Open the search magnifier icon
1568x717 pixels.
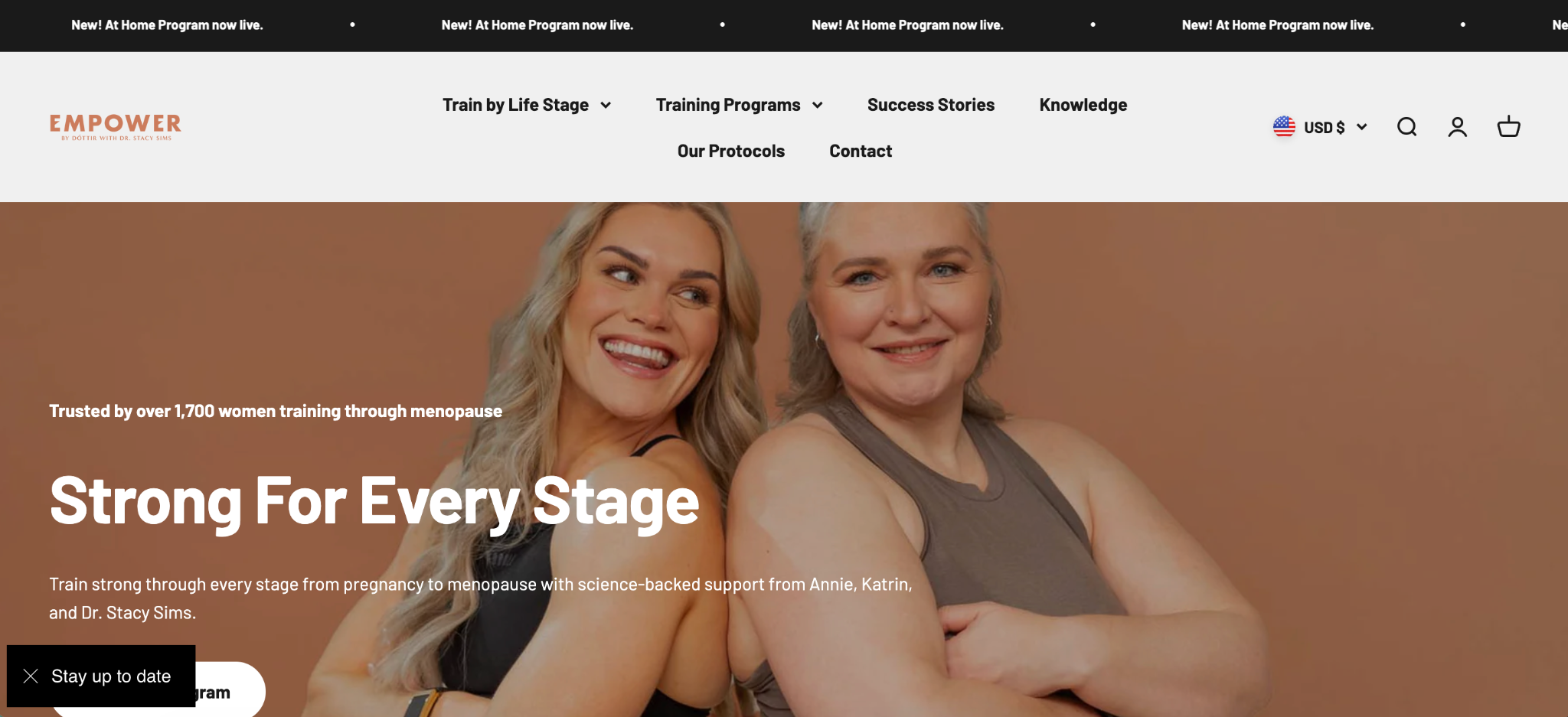click(x=1406, y=127)
